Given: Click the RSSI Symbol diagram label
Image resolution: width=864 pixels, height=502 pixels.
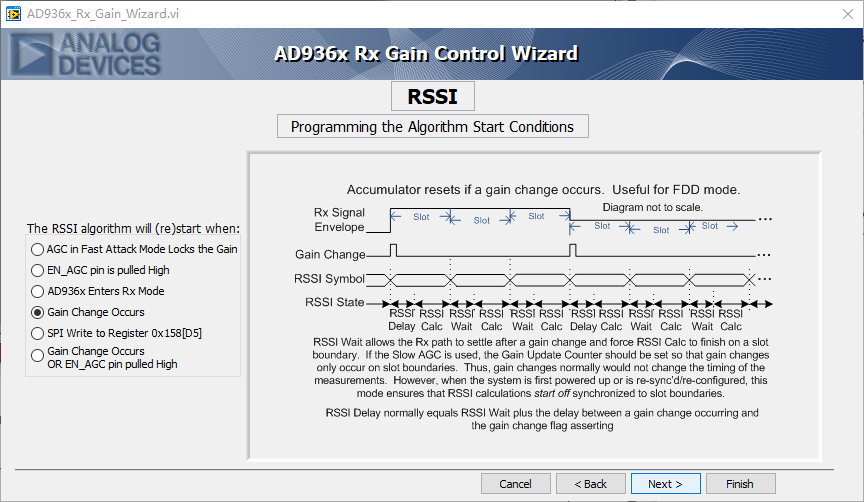Looking at the screenshot, I should coord(329,278).
